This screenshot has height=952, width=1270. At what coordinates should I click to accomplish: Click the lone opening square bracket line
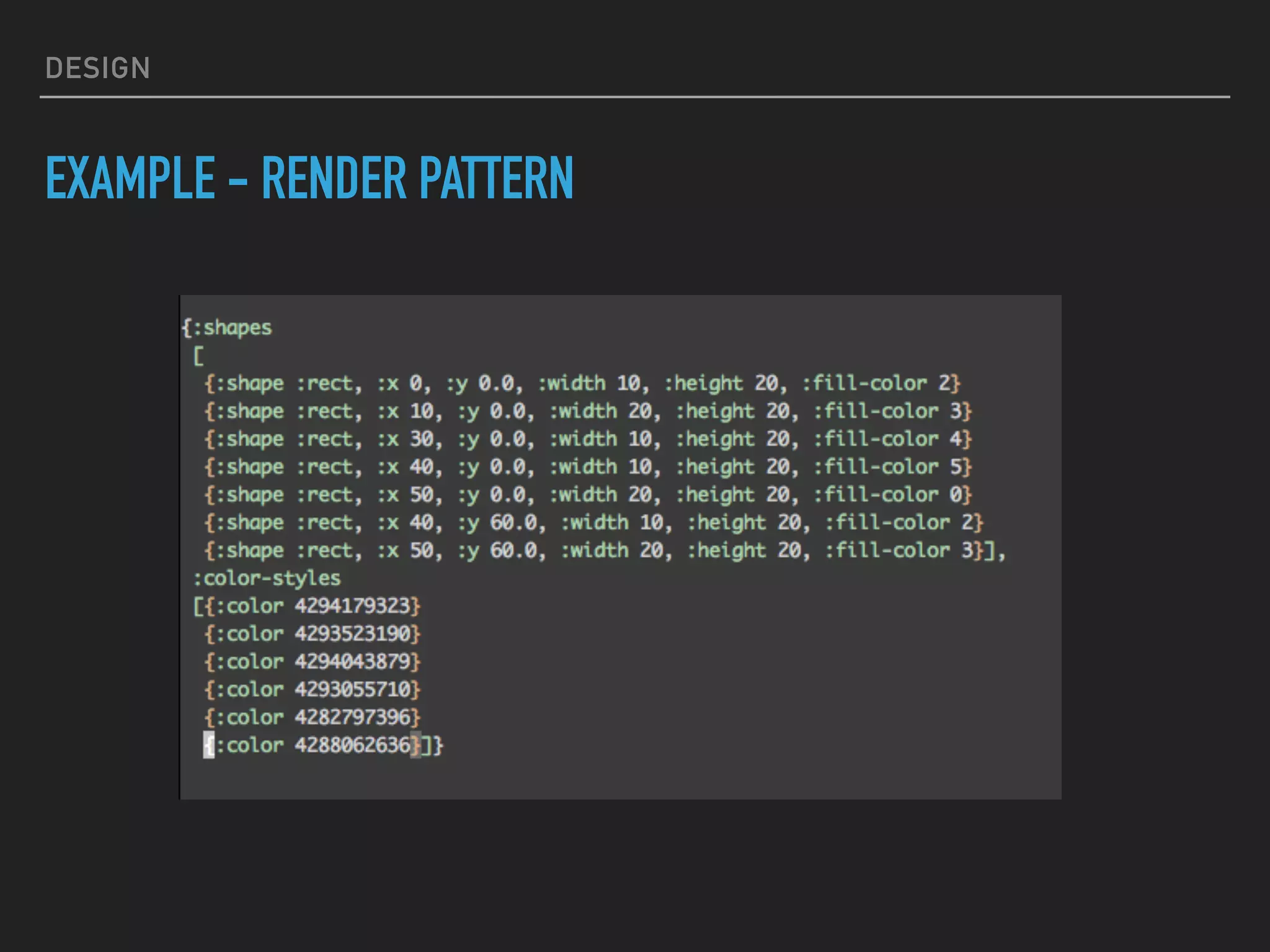tap(198, 356)
